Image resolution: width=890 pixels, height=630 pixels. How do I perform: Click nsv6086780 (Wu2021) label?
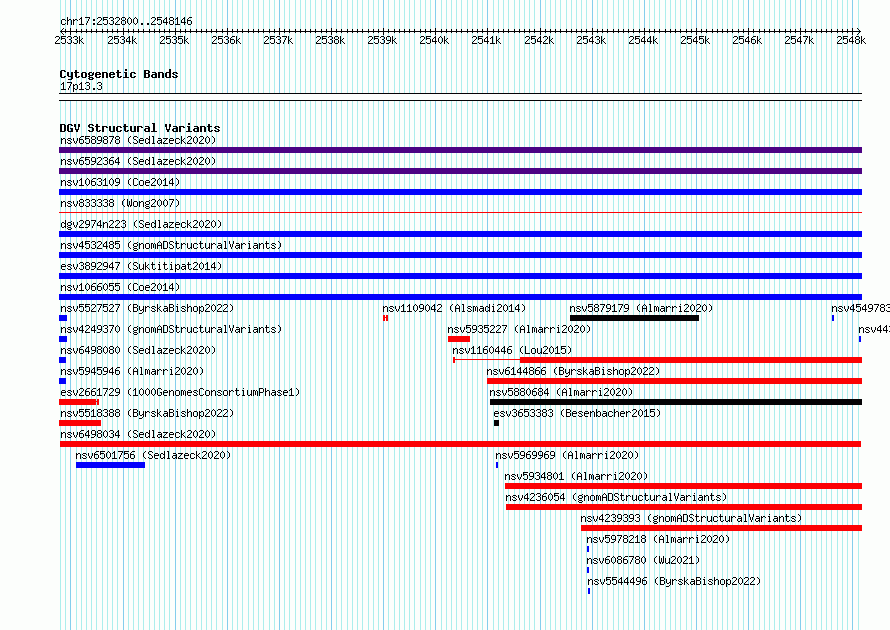[x=643, y=560]
